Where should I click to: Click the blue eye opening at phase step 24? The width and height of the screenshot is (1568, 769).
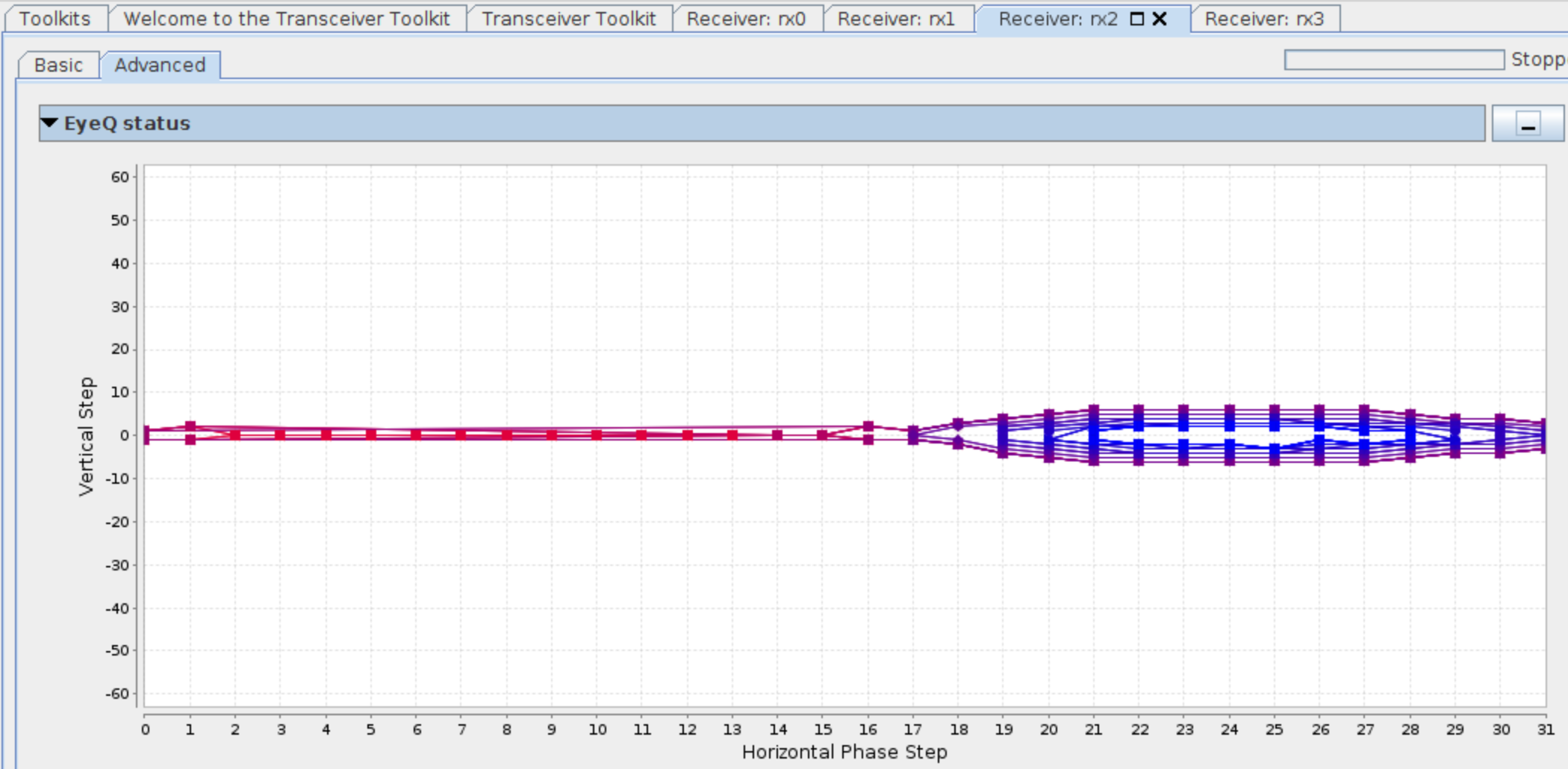tap(1229, 435)
